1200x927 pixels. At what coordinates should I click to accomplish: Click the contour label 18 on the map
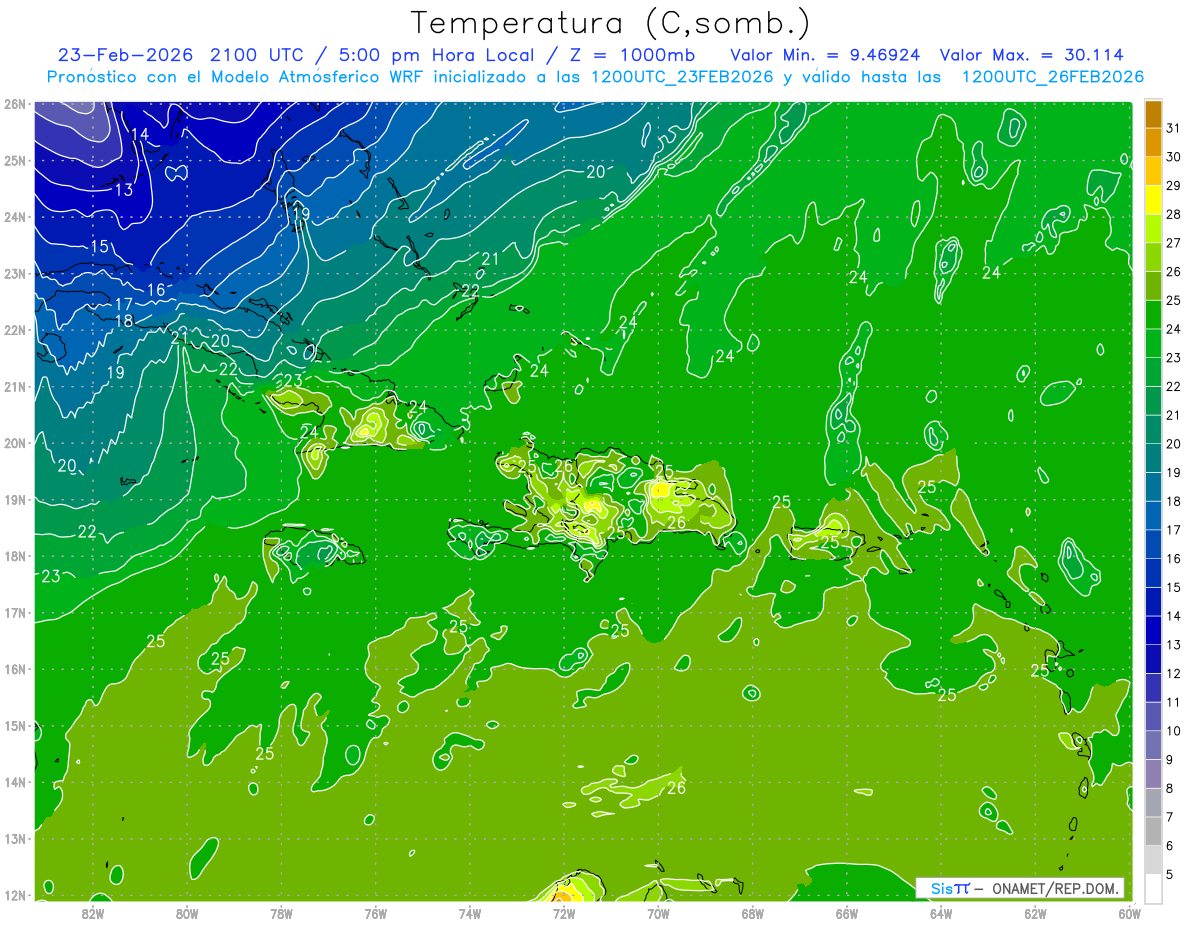[x=124, y=321]
